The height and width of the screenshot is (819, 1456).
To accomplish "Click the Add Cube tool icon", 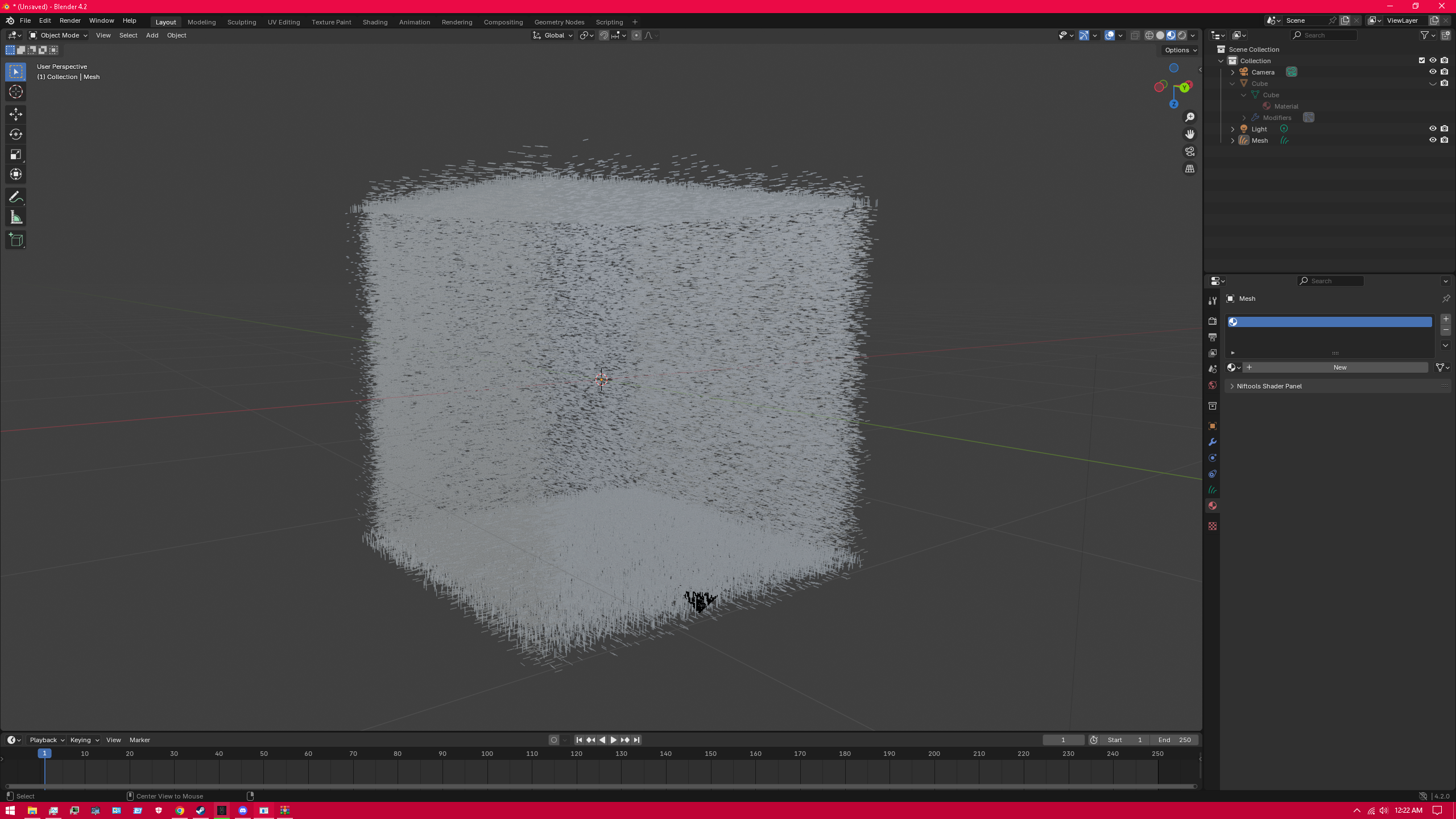I will 15,240.
